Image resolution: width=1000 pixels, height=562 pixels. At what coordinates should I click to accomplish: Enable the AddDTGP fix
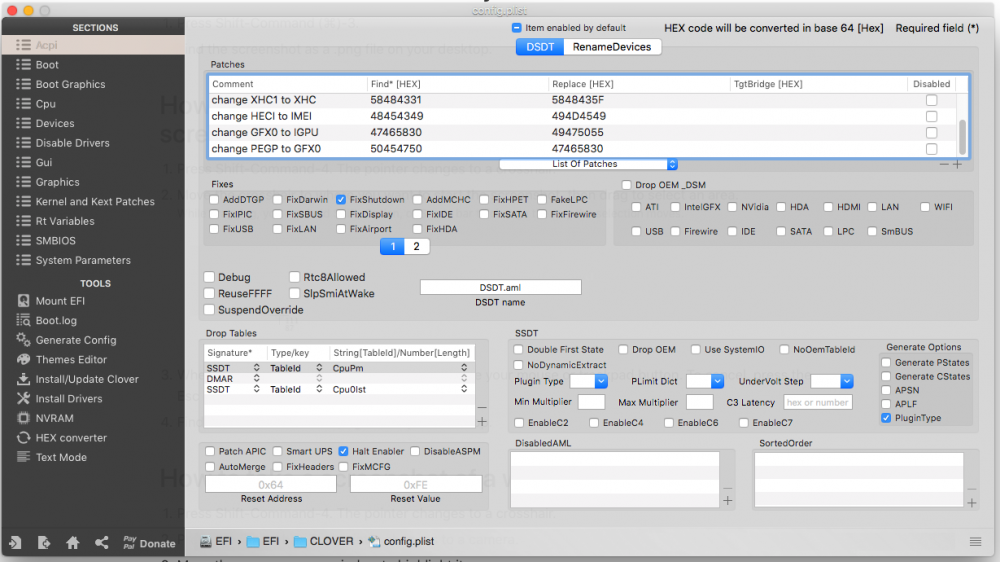tap(214, 200)
